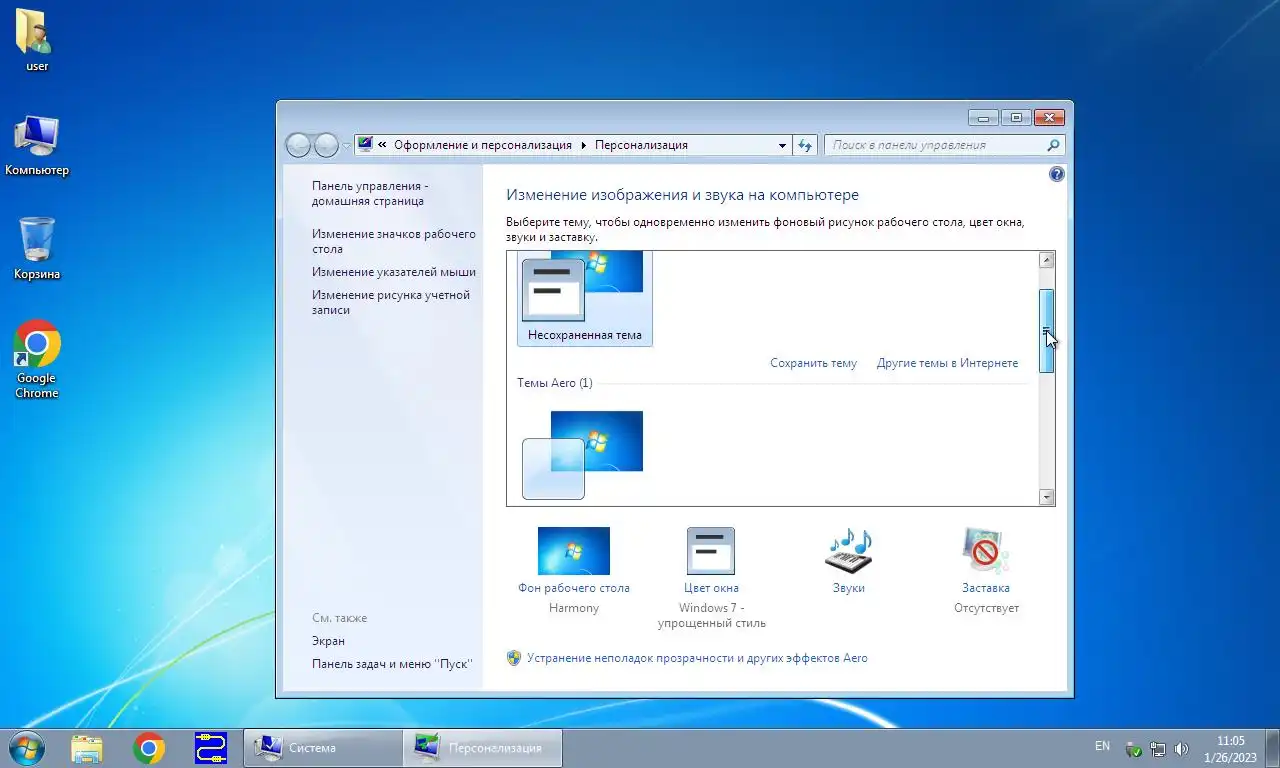Viewport: 1280px width, 768px height.
Task: Click the safely remove hardware tray icon
Action: 1134,748
